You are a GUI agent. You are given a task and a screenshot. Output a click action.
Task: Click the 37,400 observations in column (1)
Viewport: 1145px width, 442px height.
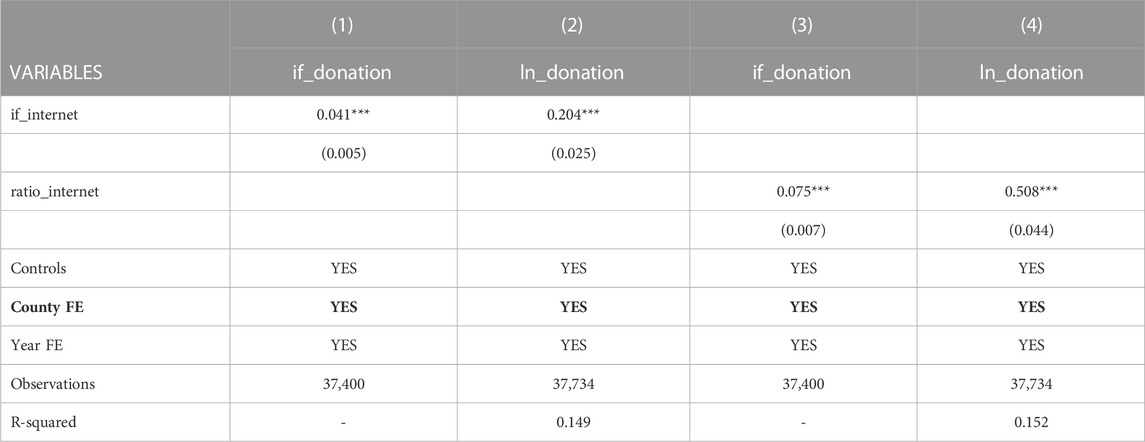(343, 384)
